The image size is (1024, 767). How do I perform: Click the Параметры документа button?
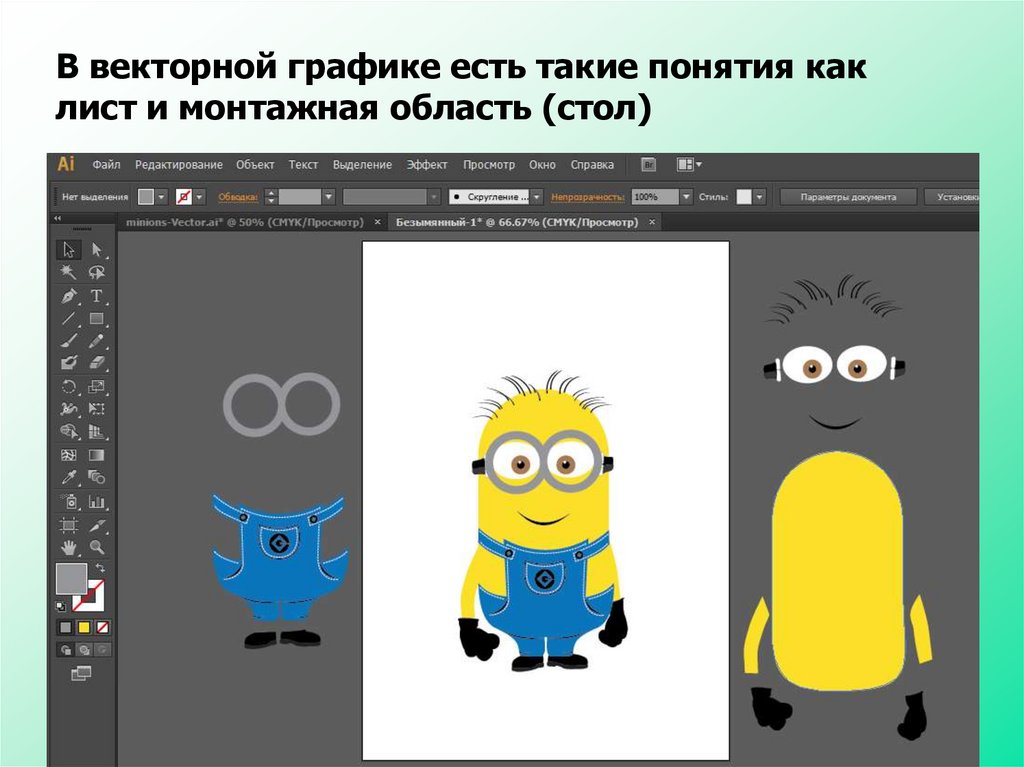pos(847,197)
